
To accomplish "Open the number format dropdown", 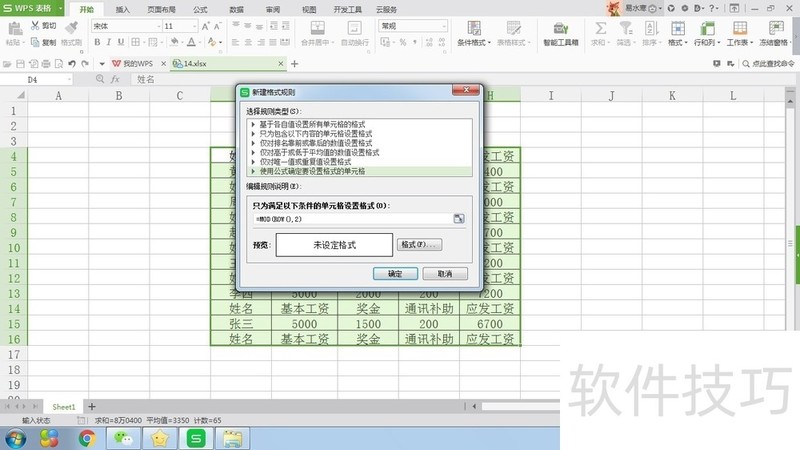I will pos(443,26).
